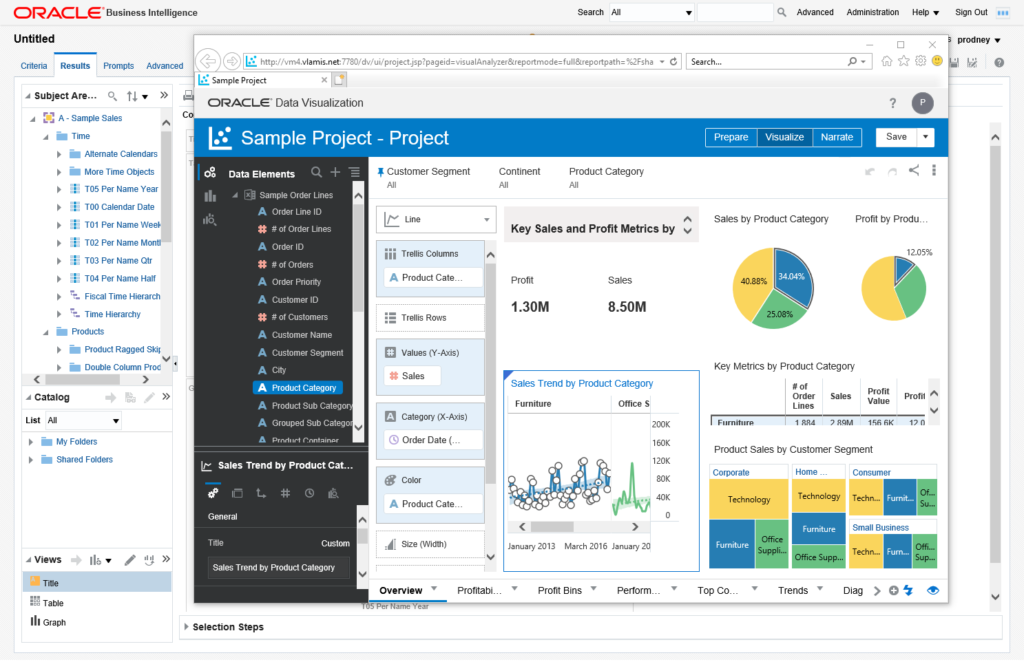Add a new canvas with plus icon
Screen dimensions: 1024x662
click(x=893, y=591)
